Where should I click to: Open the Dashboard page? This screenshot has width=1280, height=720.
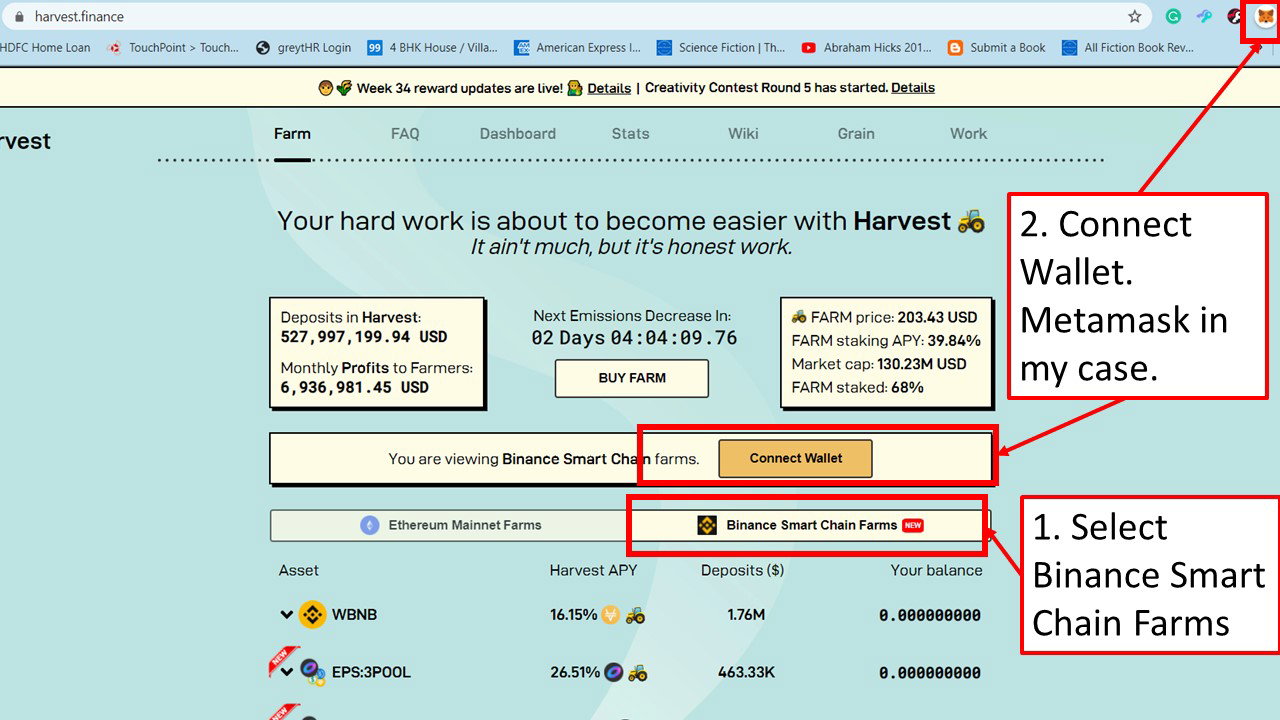517,134
